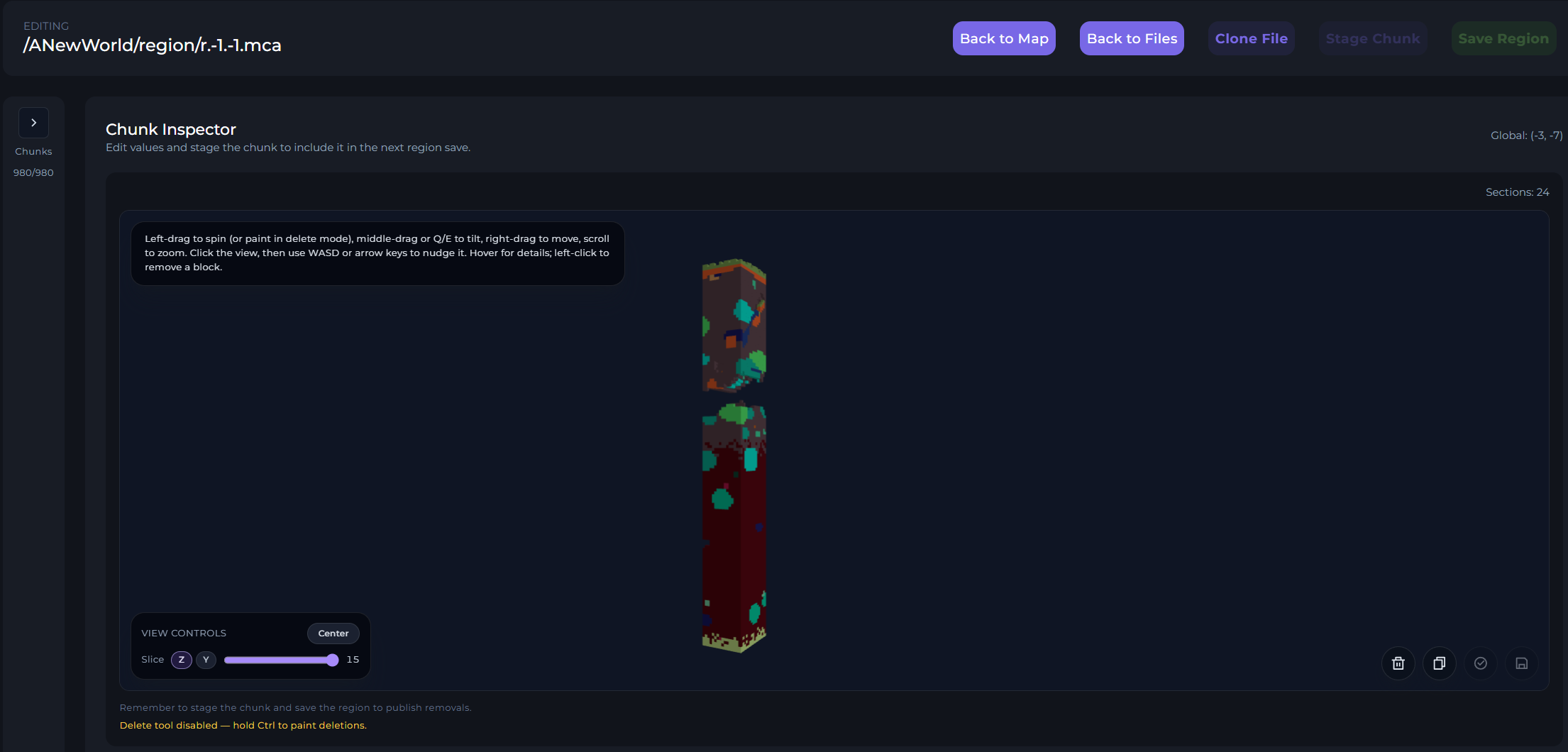Click the trash can delete-tool icon
The height and width of the screenshot is (752, 1568).
[1398, 663]
